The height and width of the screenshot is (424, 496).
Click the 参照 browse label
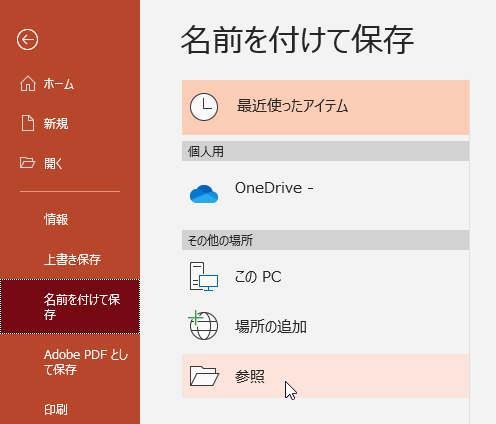[x=250, y=376]
